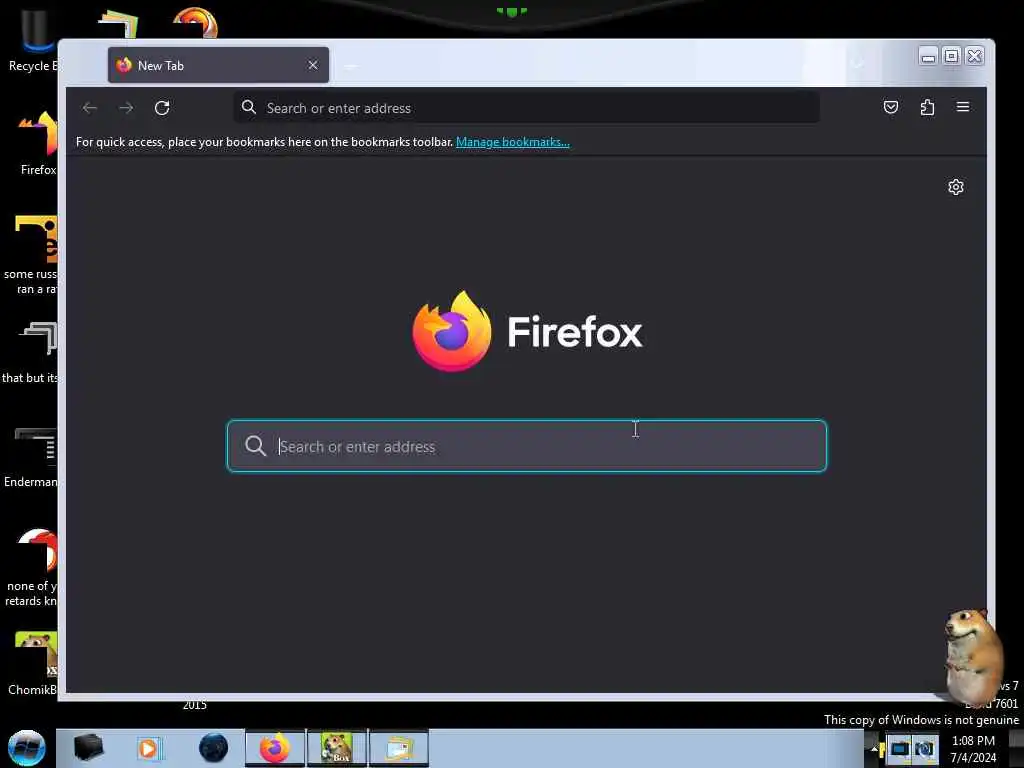Click the center page search box
The width and height of the screenshot is (1024, 768).
coord(526,446)
